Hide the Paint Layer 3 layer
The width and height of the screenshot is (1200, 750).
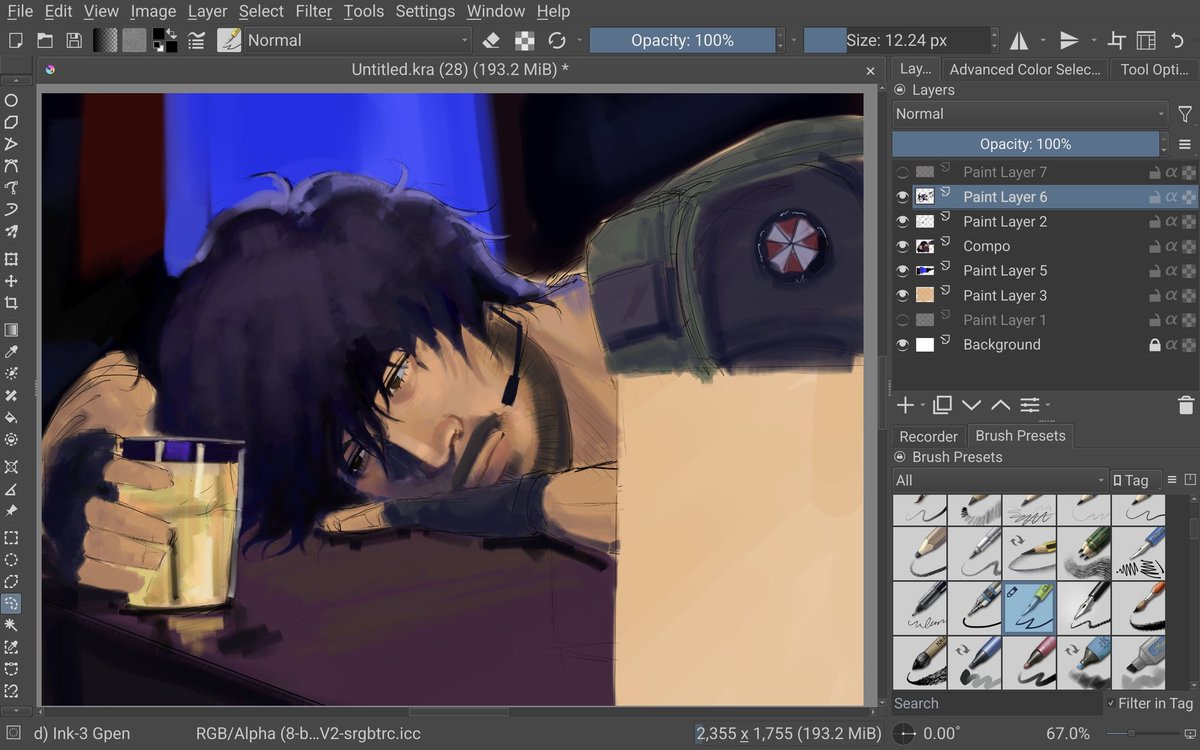(x=903, y=295)
